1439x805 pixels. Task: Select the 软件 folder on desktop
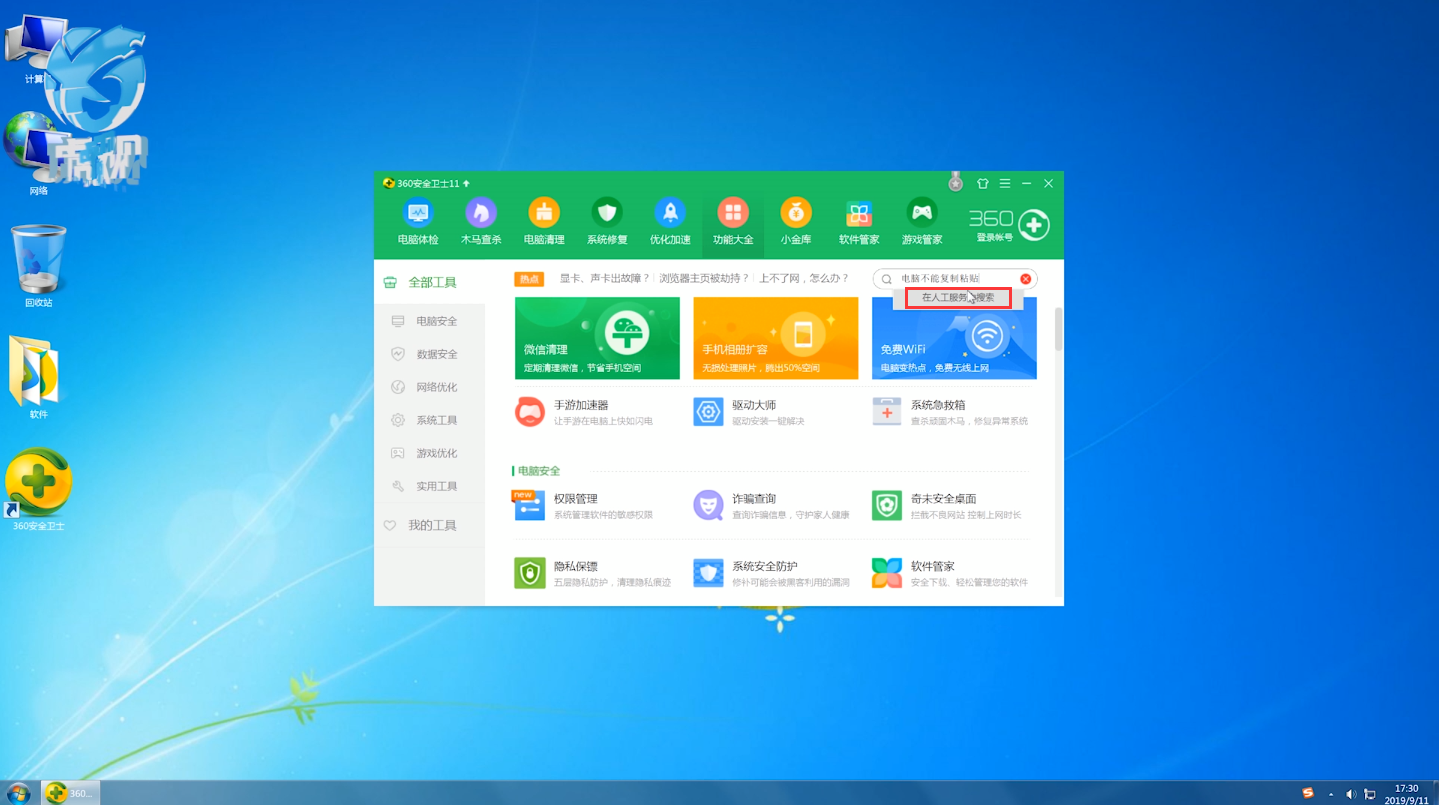point(38,377)
